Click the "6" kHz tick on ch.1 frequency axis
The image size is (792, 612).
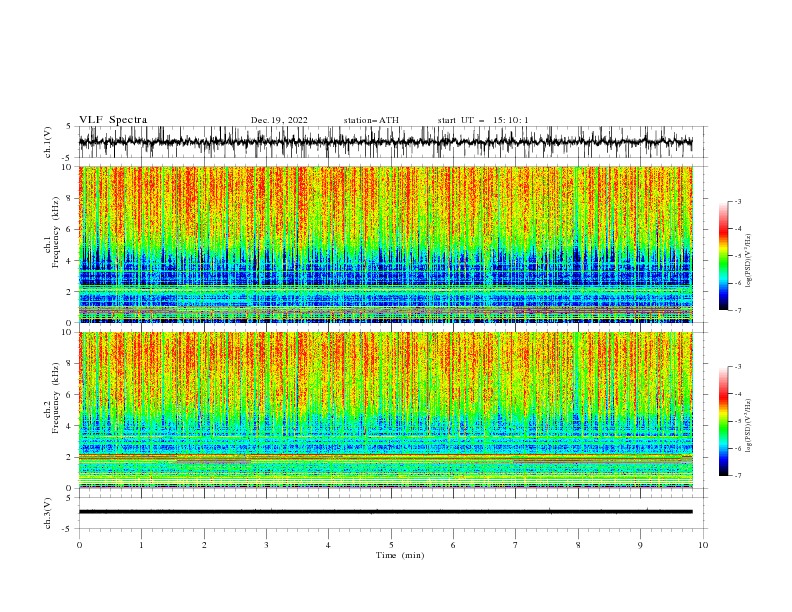click(70, 229)
